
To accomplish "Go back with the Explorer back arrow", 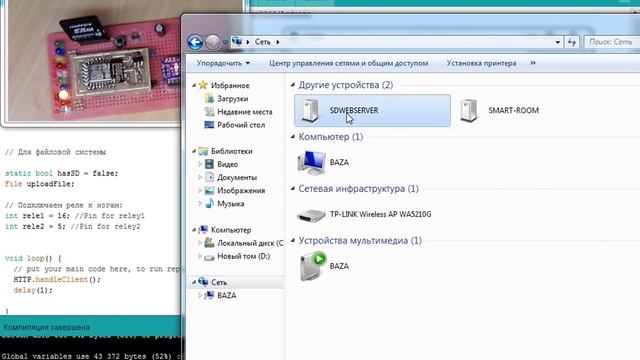I will pyautogui.click(x=195, y=42).
